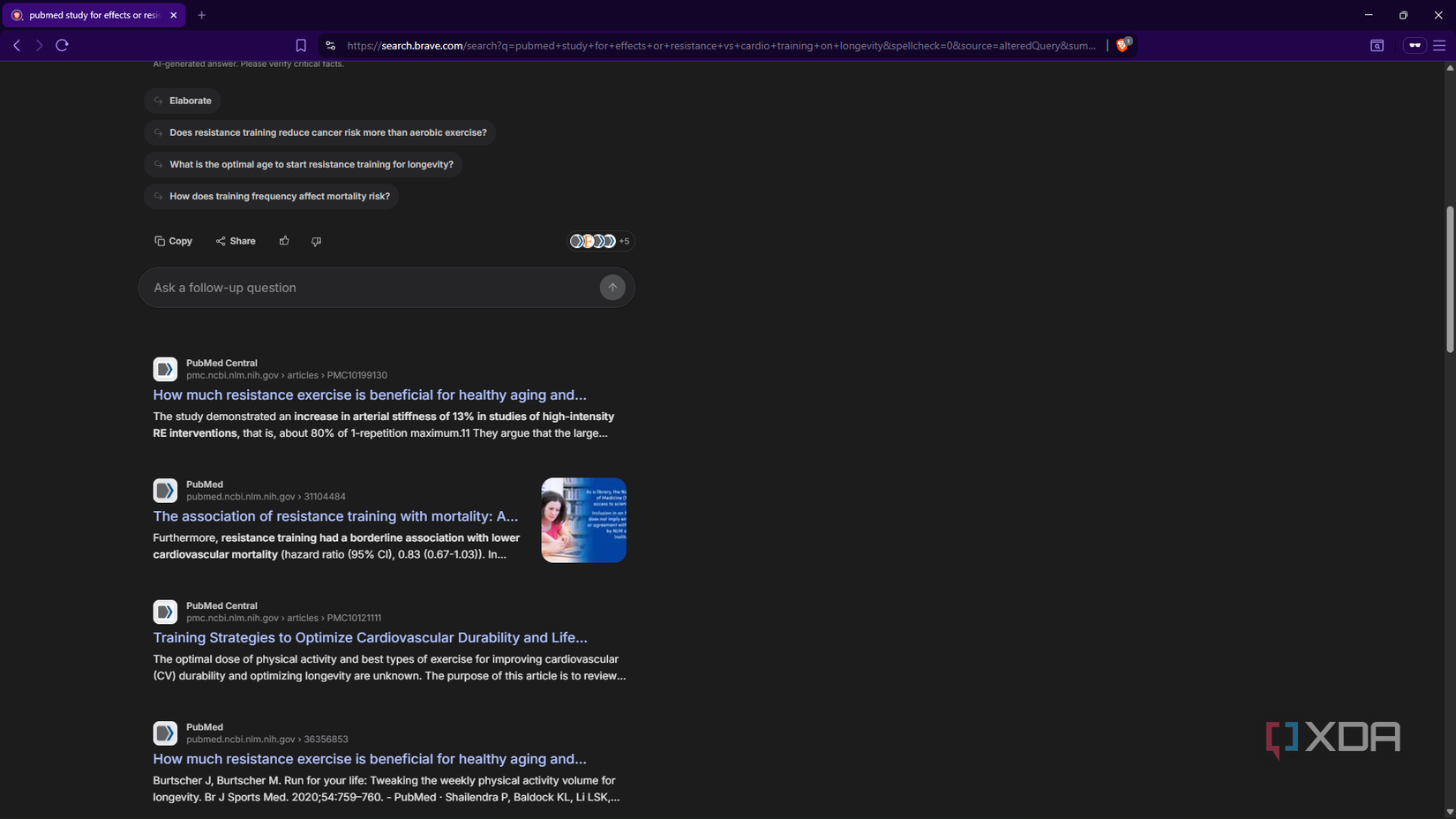Click snippet starting 'Burtscher J, Burtscher M.'

tap(387, 789)
